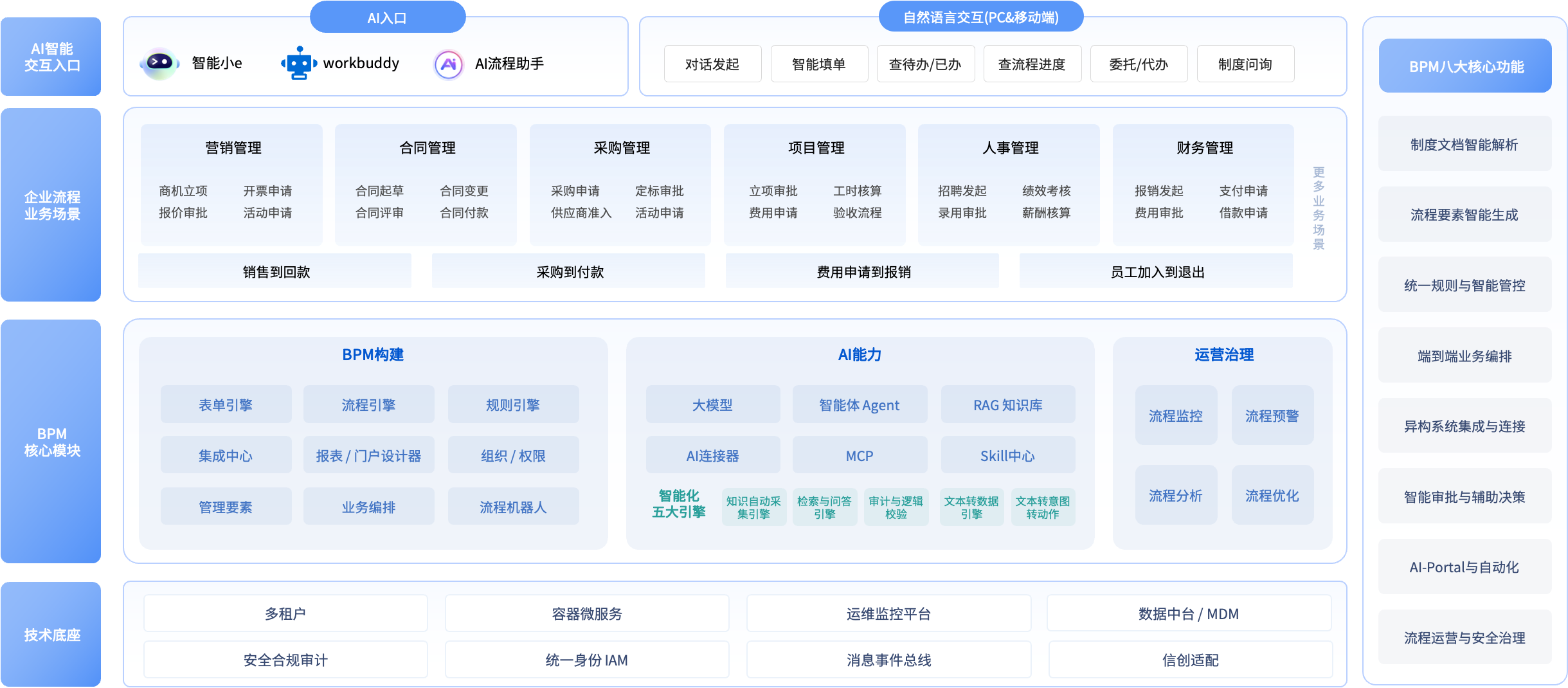Open 报表 / 门户设计器

[369, 455]
